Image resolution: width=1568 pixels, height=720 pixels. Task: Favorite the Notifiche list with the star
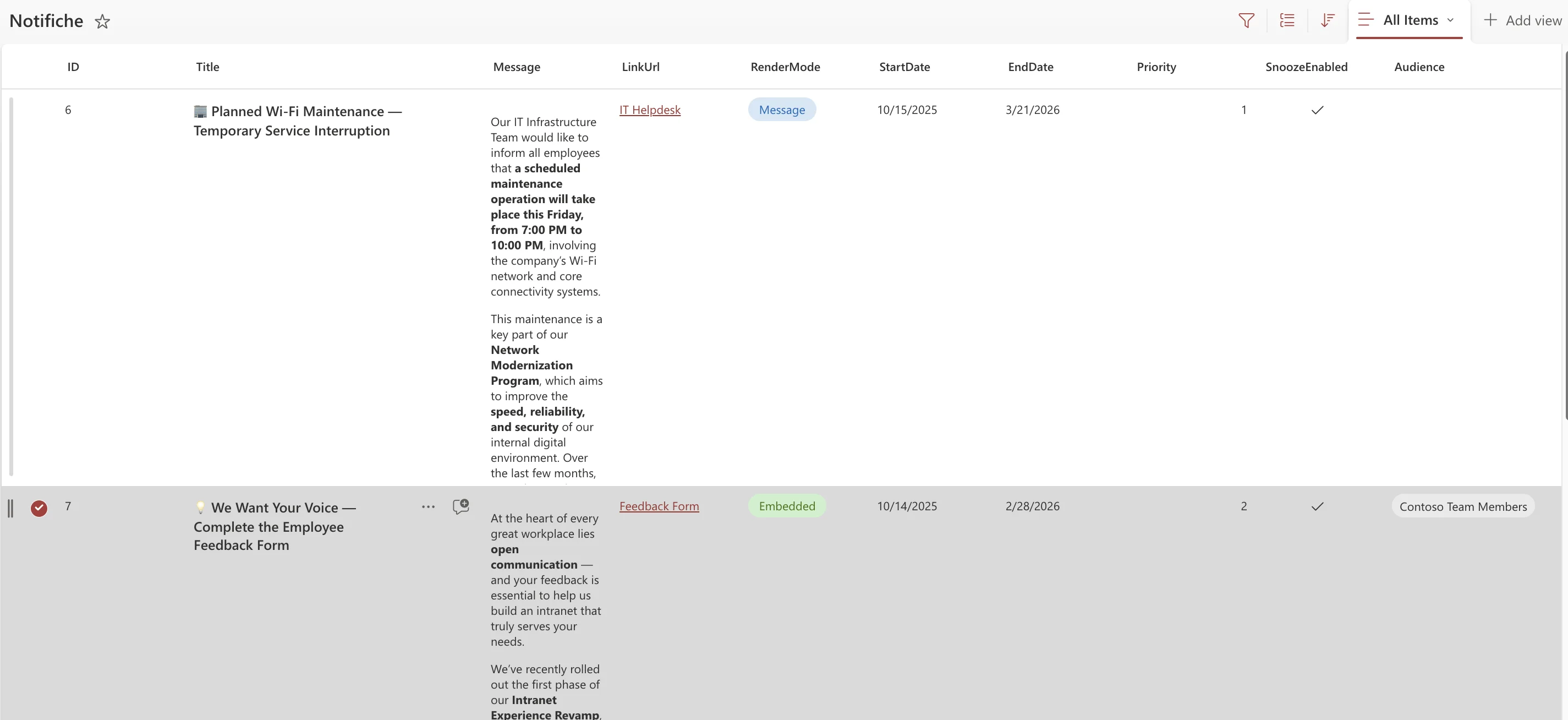click(x=102, y=22)
